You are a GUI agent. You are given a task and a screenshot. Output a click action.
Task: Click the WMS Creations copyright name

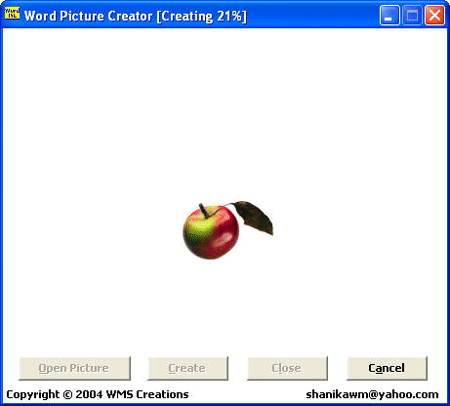pos(147,394)
